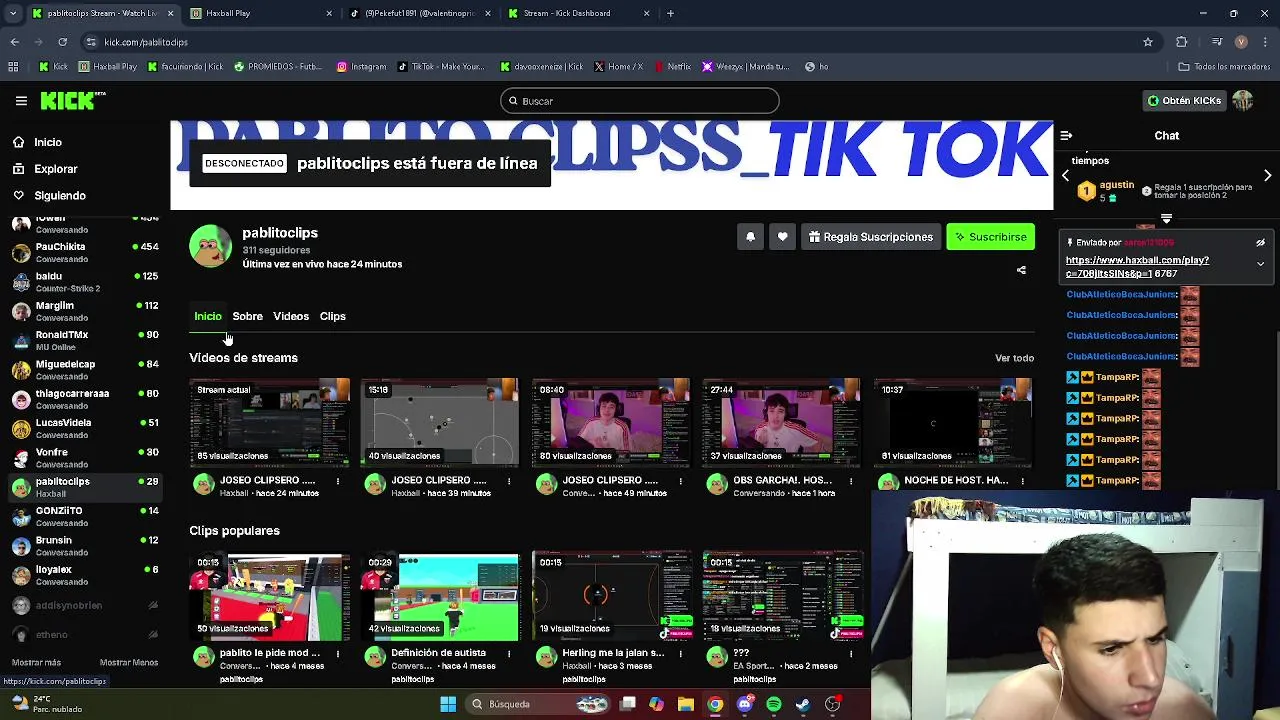The height and width of the screenshot is (720, 1280).
Task: Go to previous leaderboard slide in chat
Action: 1065,176
